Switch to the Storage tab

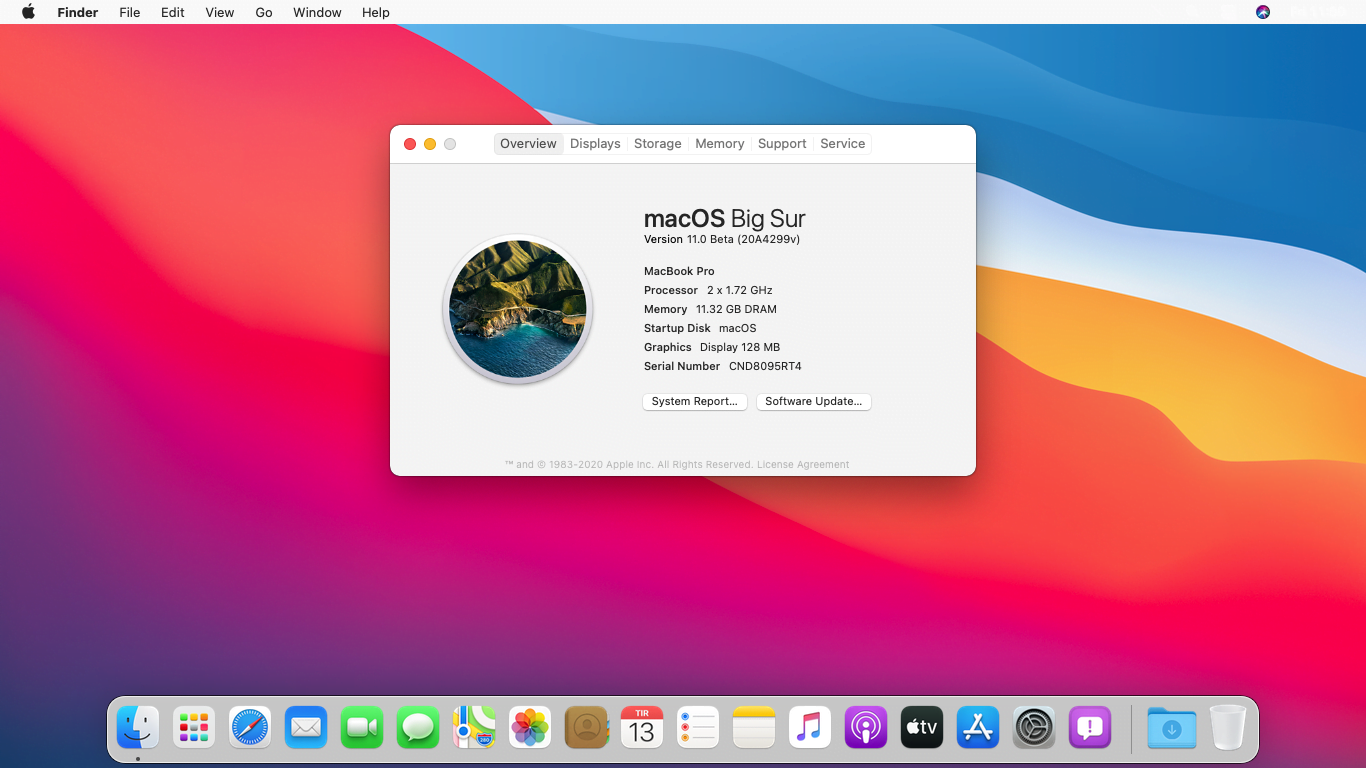pyautogui.click(x=657, y=144)
